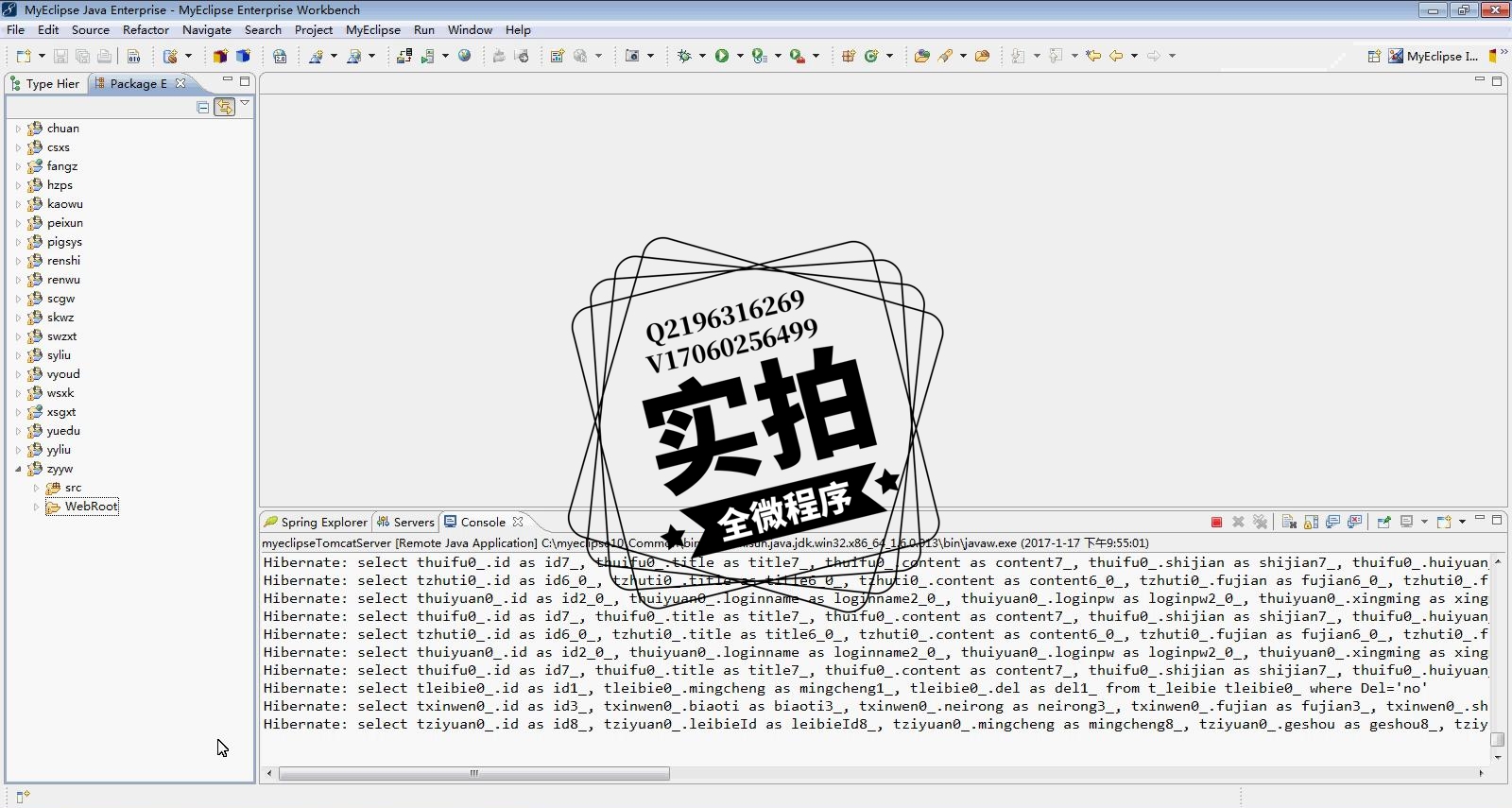The width and height of the screenshot is (1512, 808).
Task: Open the File menu
Action: click(x=16, y=29)
